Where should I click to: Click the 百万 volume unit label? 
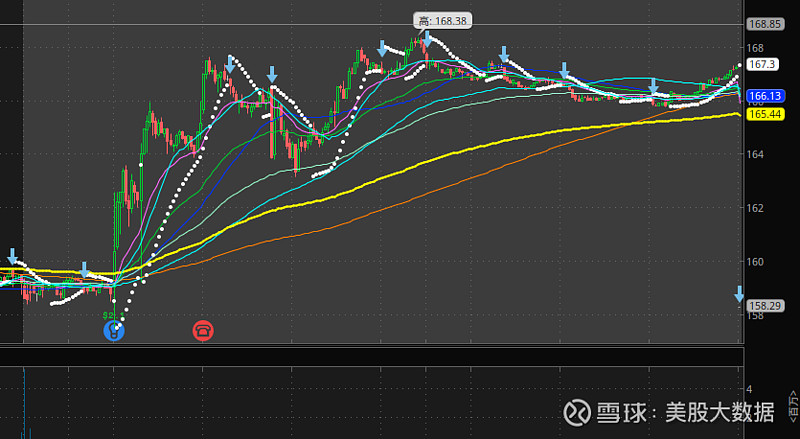click(792, 410)
